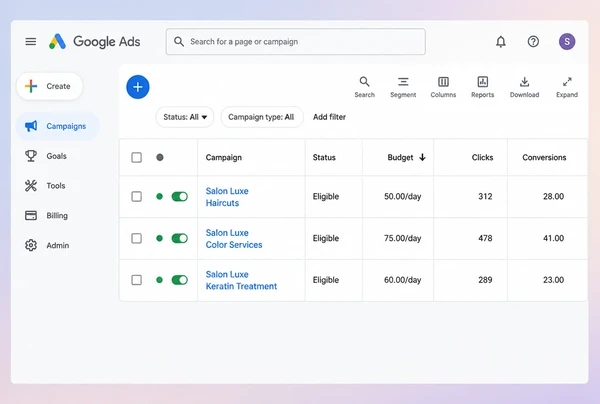600x404 pixels.
Task: Click the 23.00 conversions value
Action: (x=553, y=280)
